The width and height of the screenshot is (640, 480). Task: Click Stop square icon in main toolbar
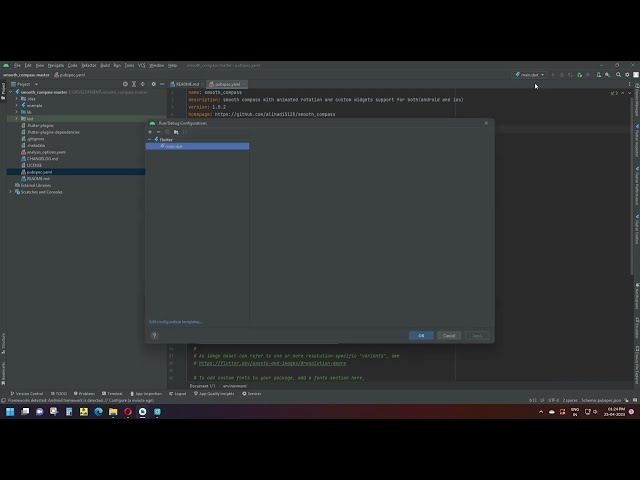click(588, 75)
